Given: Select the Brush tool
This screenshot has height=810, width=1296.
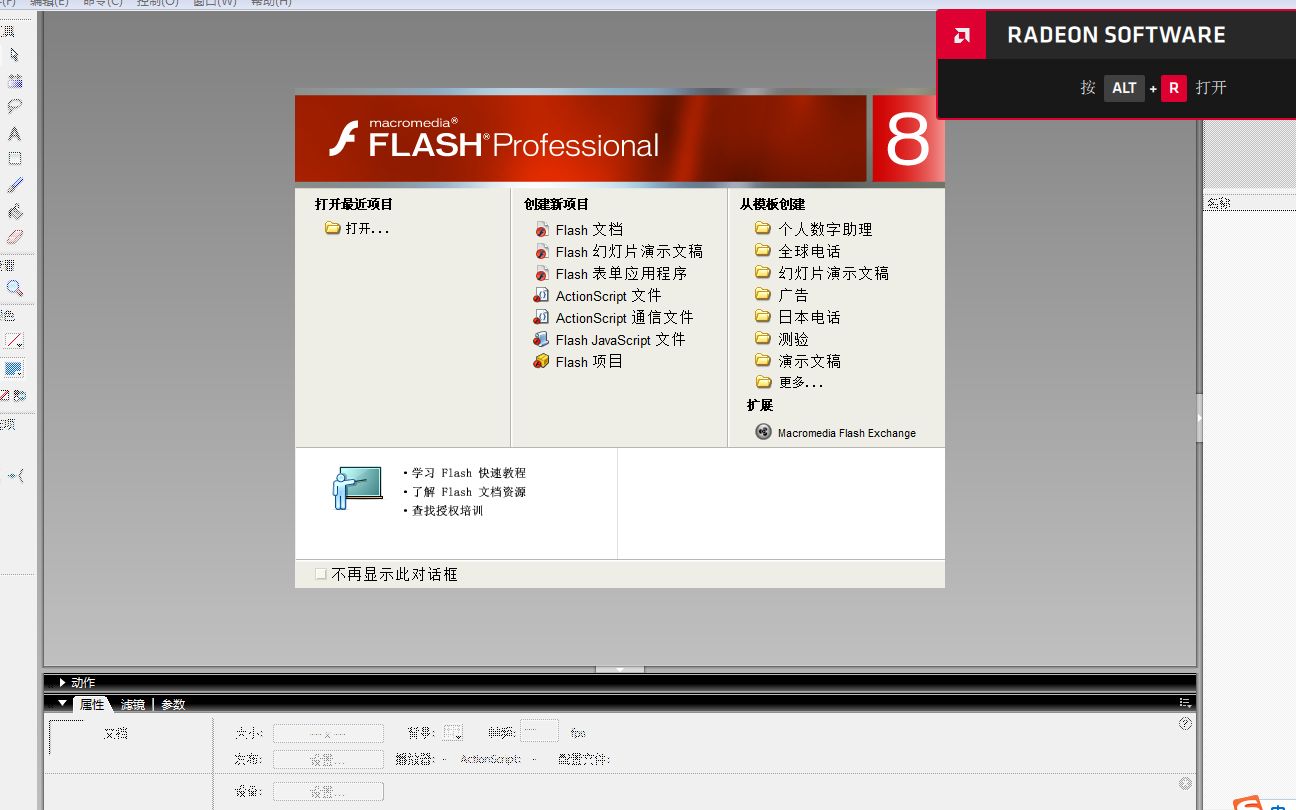Looking at the screenshot, I should [x=14, y=185].
